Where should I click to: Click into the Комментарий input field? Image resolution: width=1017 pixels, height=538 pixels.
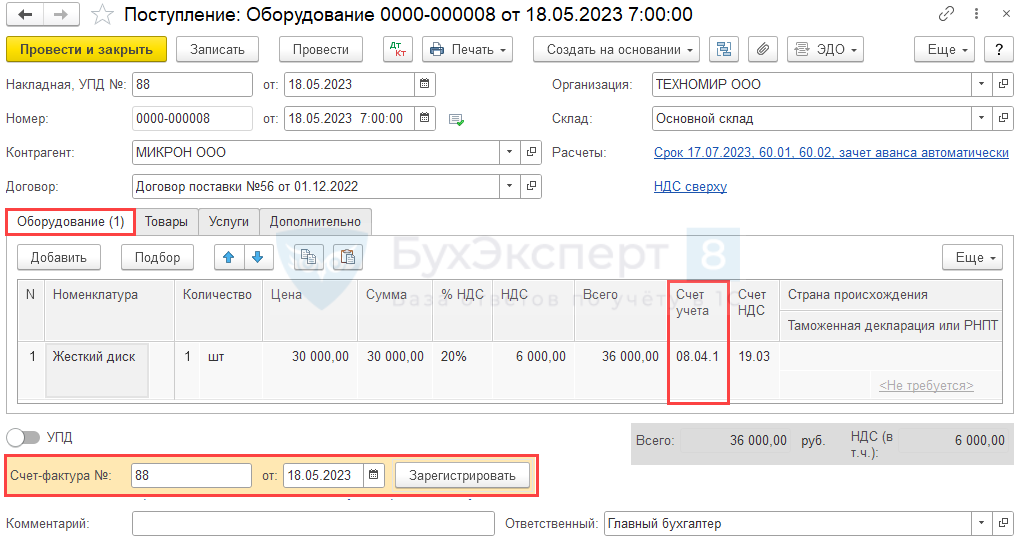click(x=312, y=524)
